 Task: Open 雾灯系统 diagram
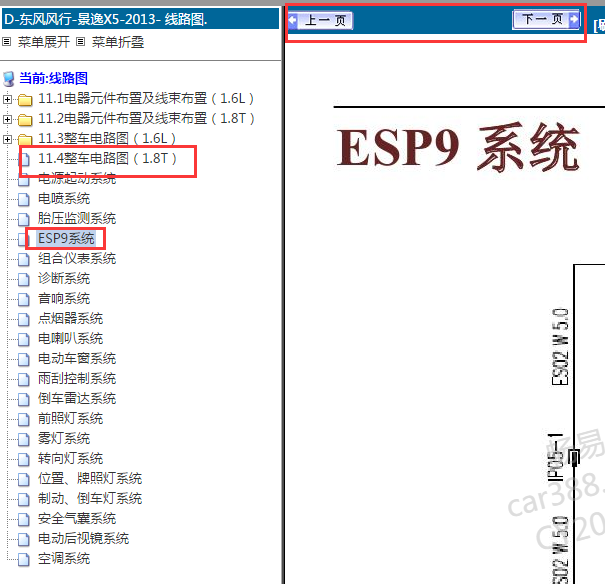pyautogui.click(x=64, y=439)
